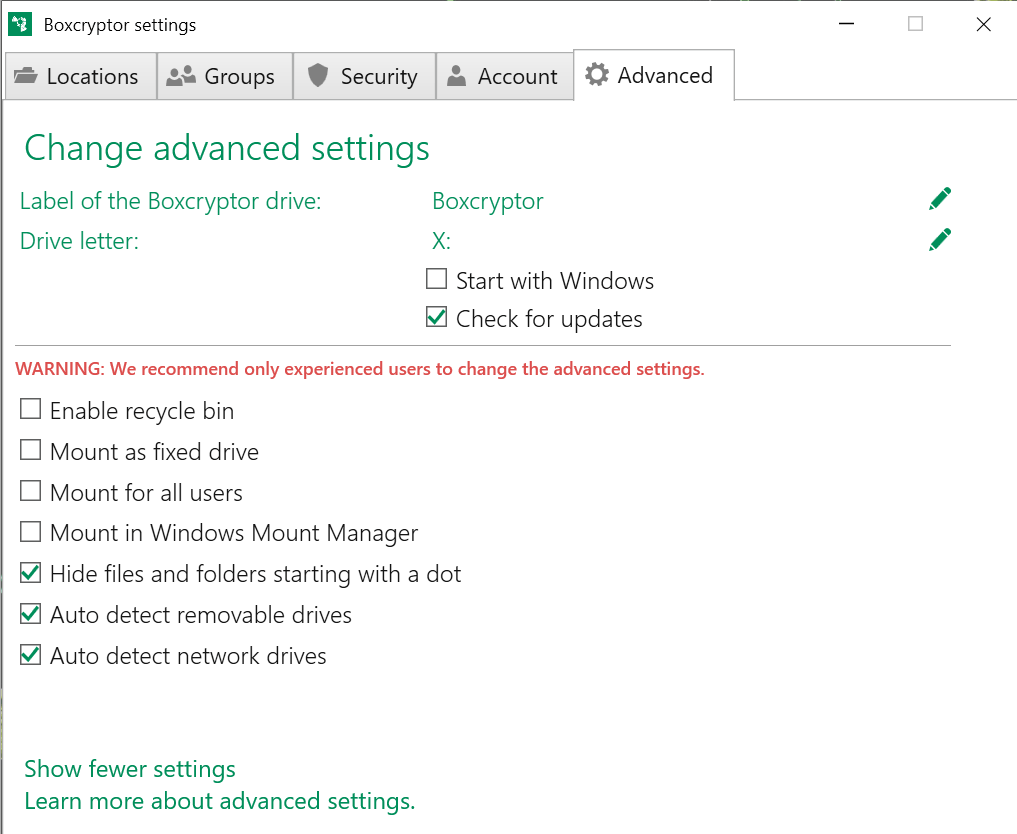This screenshot has width=1017, height=834.
Task: Enable Mount in Windows Mount Manager
Action: coord(31,533)
